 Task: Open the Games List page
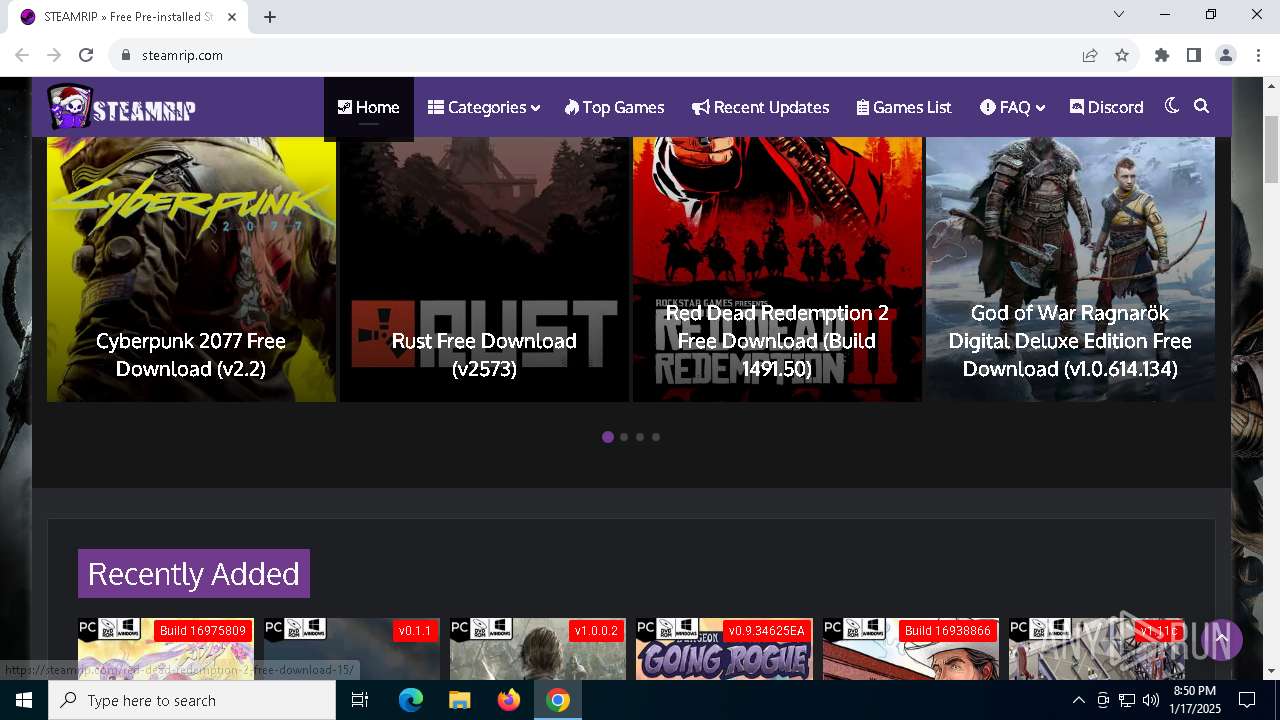click(x=904, y=107)
